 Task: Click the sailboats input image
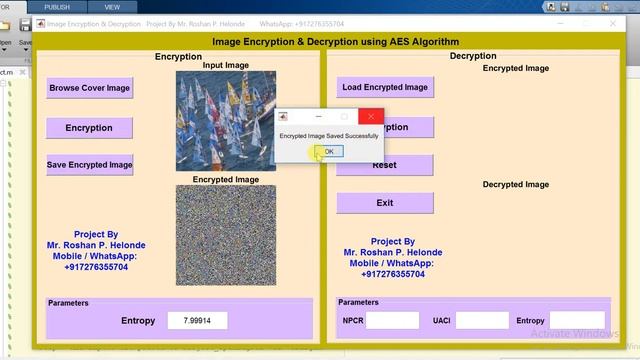click(x=226, y=121)
